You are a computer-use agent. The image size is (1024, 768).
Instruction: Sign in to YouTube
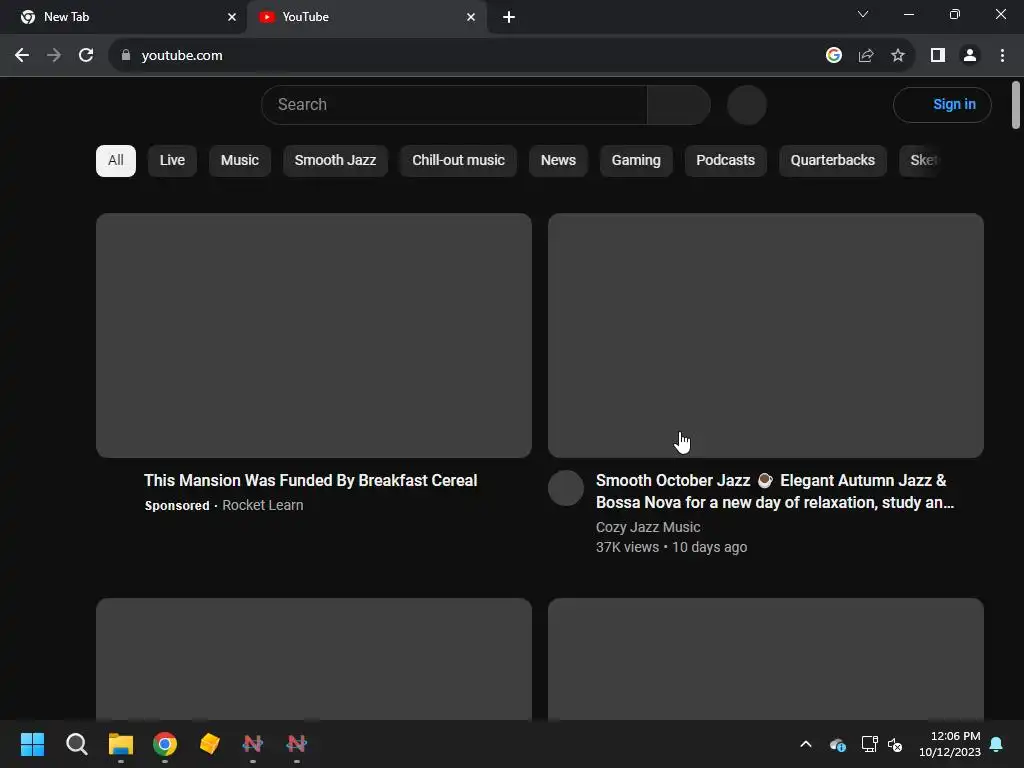coord(942,104)
